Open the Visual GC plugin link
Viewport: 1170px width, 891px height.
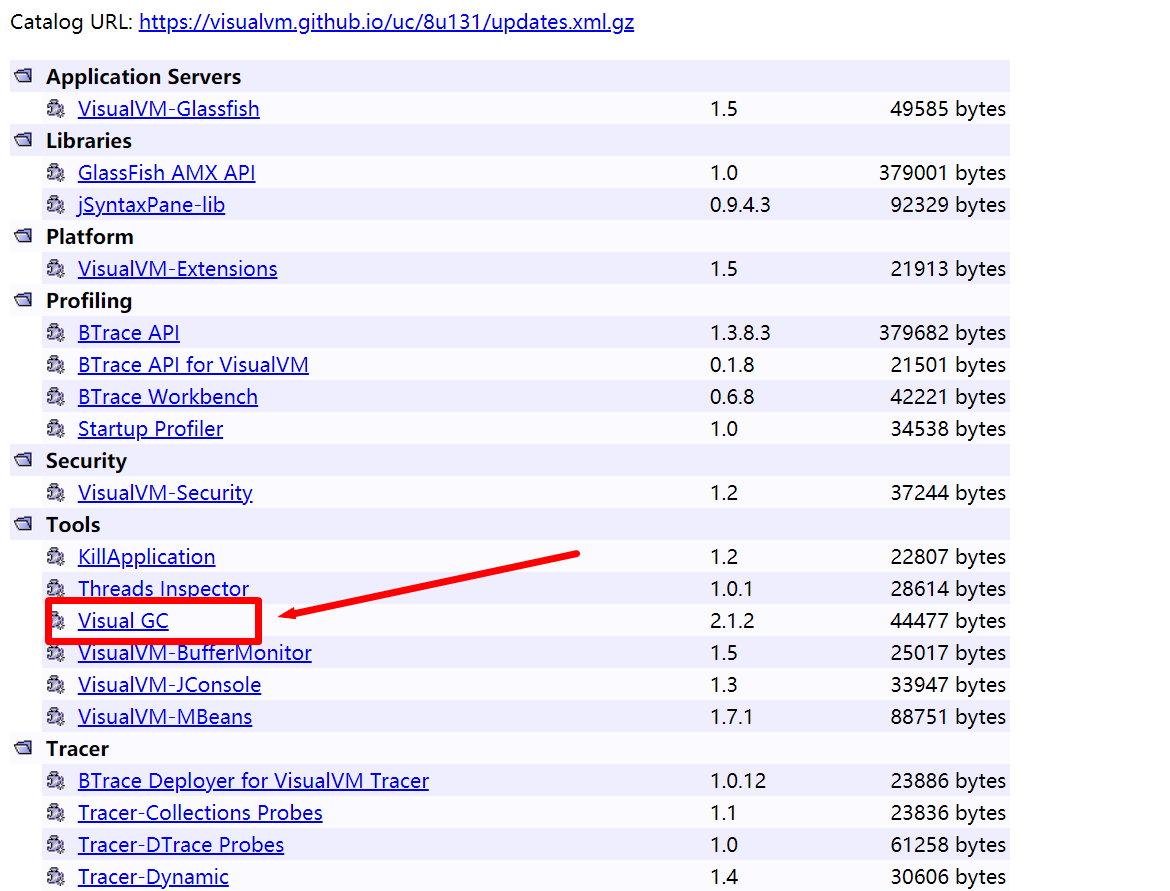[x=123, y=621]
